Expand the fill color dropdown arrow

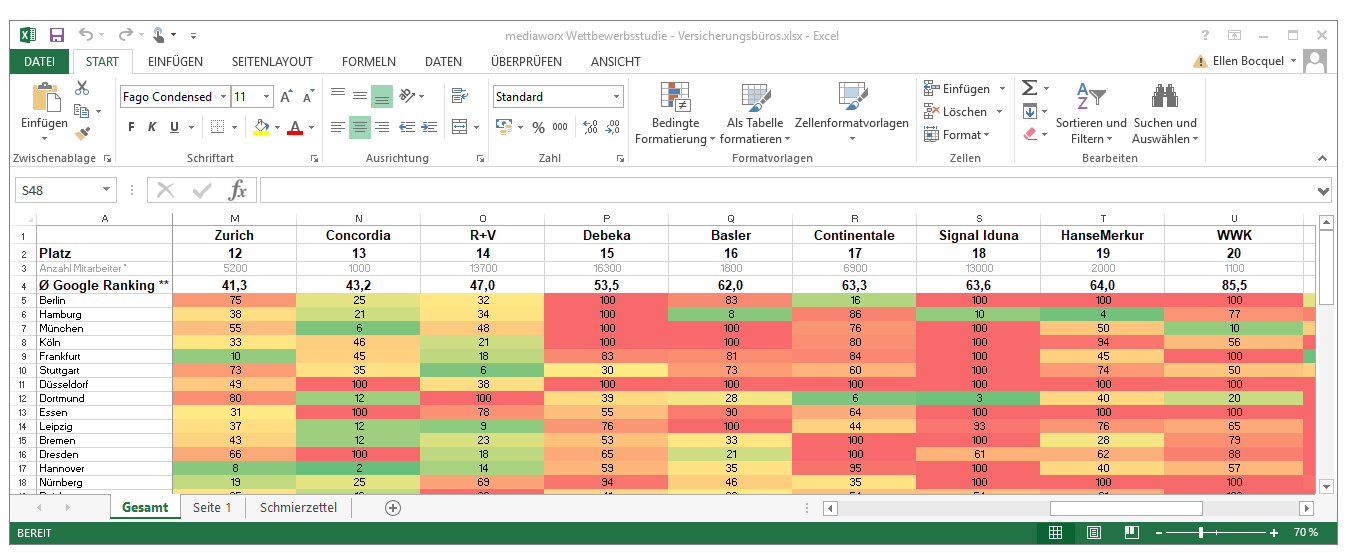(x=277, y=127)
